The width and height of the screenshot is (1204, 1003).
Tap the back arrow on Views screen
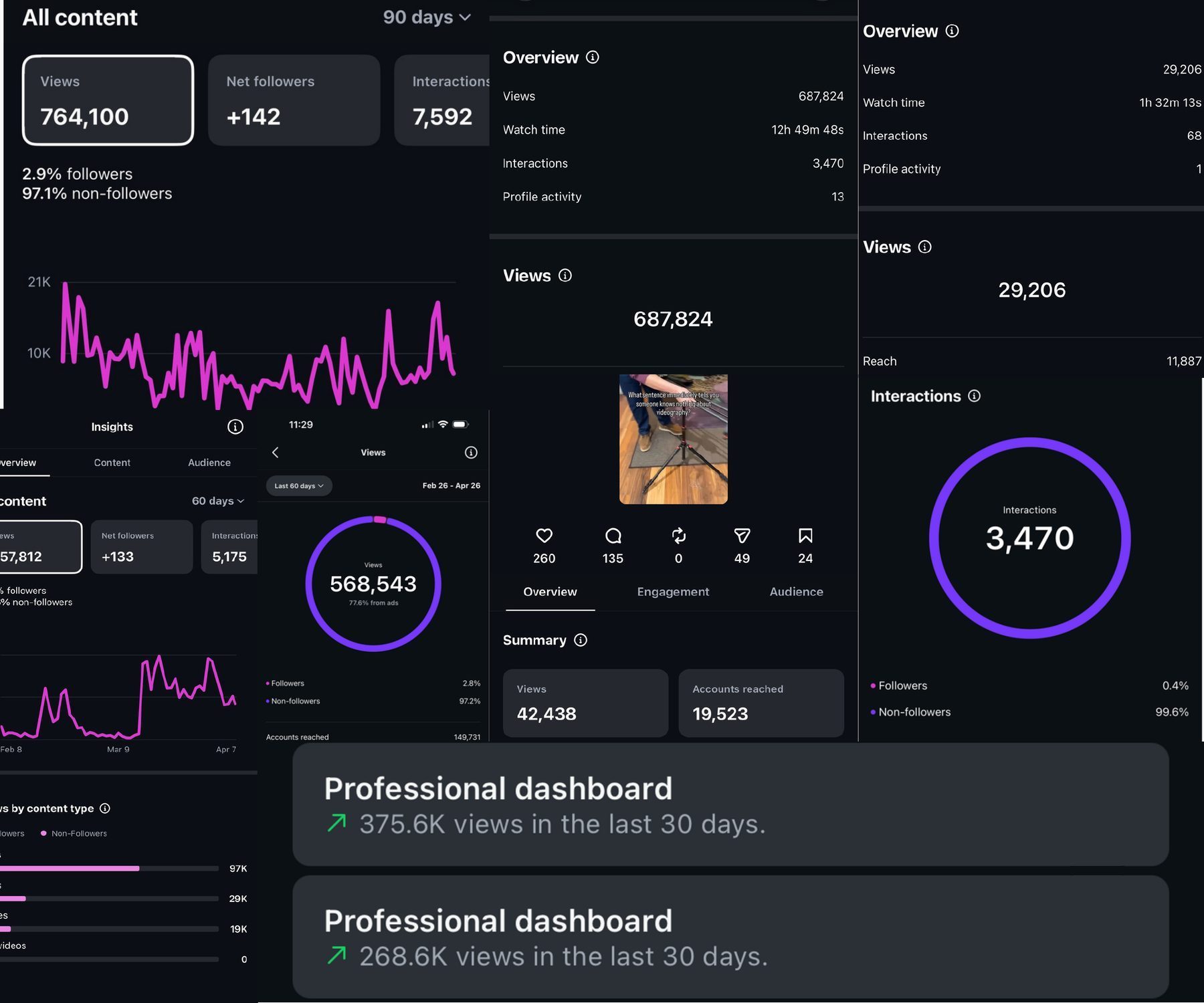coord(275,453)
